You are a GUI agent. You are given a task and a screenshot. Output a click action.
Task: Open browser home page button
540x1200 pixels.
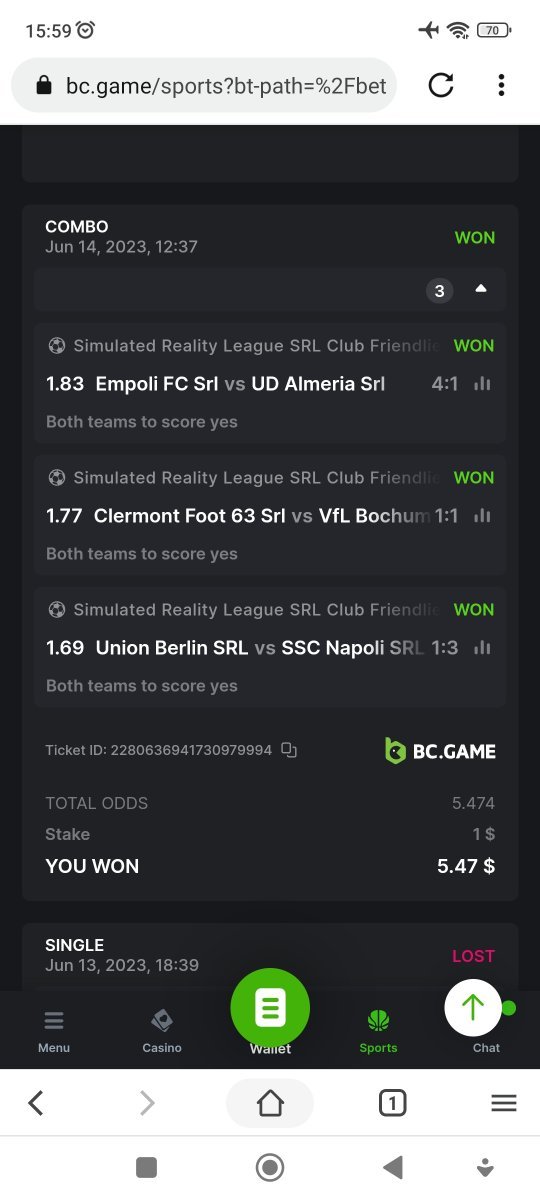(x=270, y=1103)
